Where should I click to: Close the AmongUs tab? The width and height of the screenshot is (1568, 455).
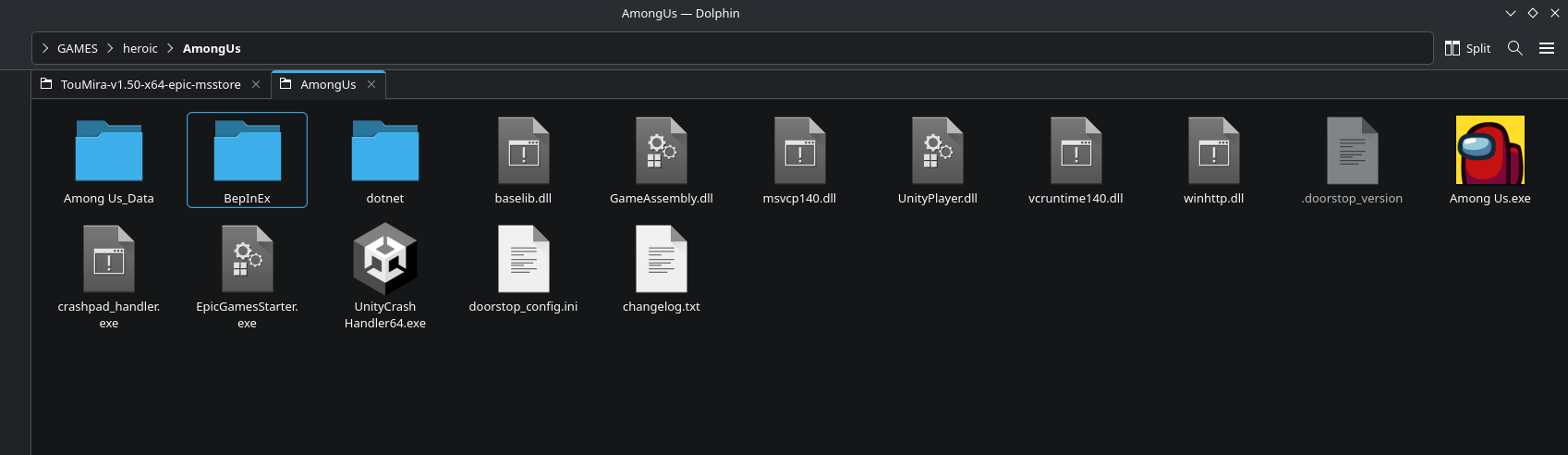pyautogui.click(x=371, y=84)
